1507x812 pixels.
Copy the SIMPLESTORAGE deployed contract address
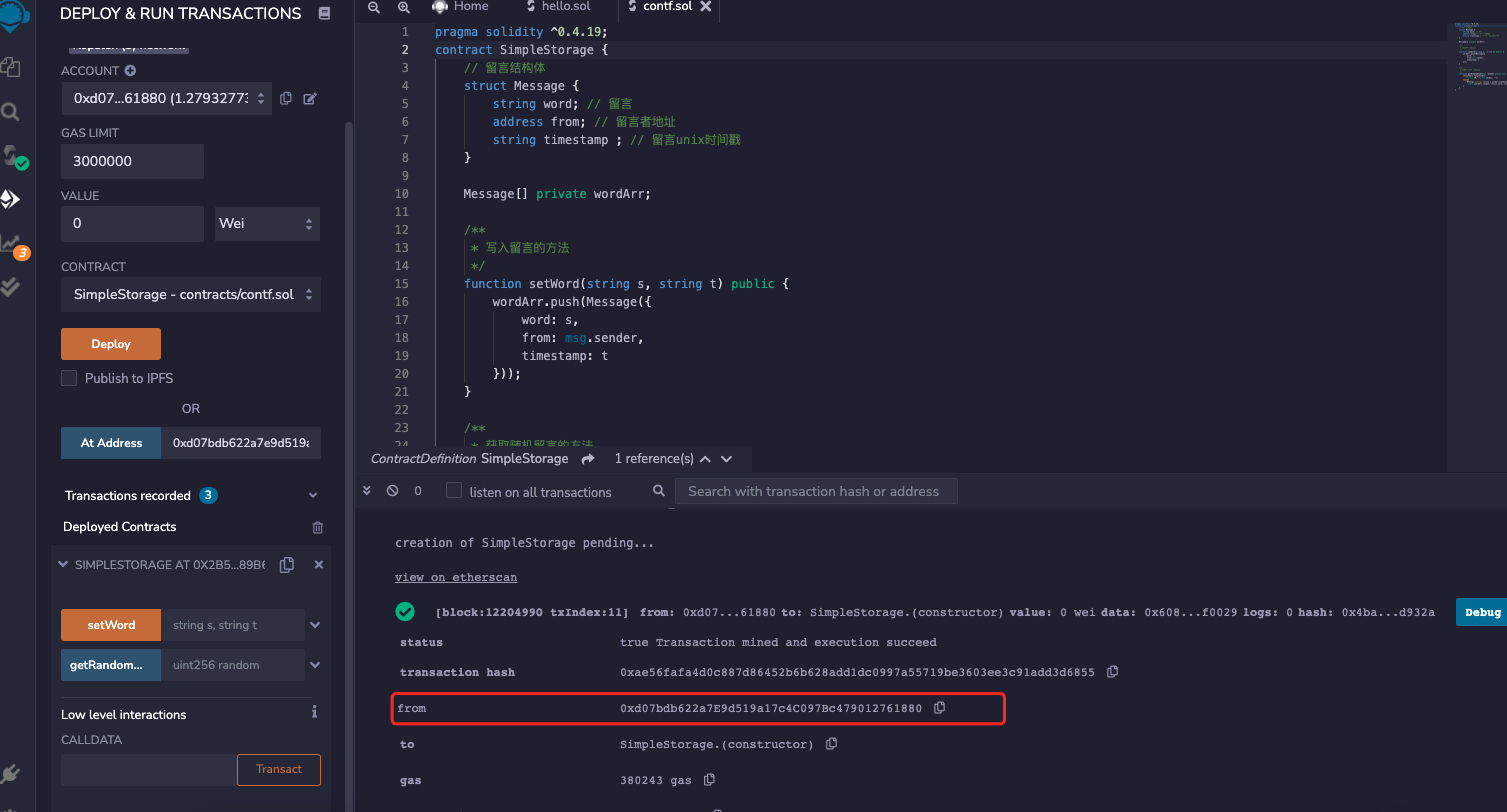coord(287,565)
